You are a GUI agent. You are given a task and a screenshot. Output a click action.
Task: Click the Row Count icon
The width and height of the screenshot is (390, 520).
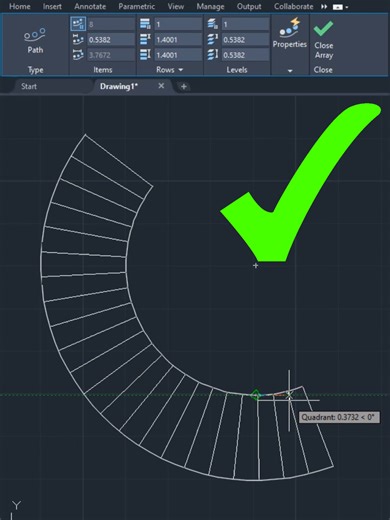point(145,24)
